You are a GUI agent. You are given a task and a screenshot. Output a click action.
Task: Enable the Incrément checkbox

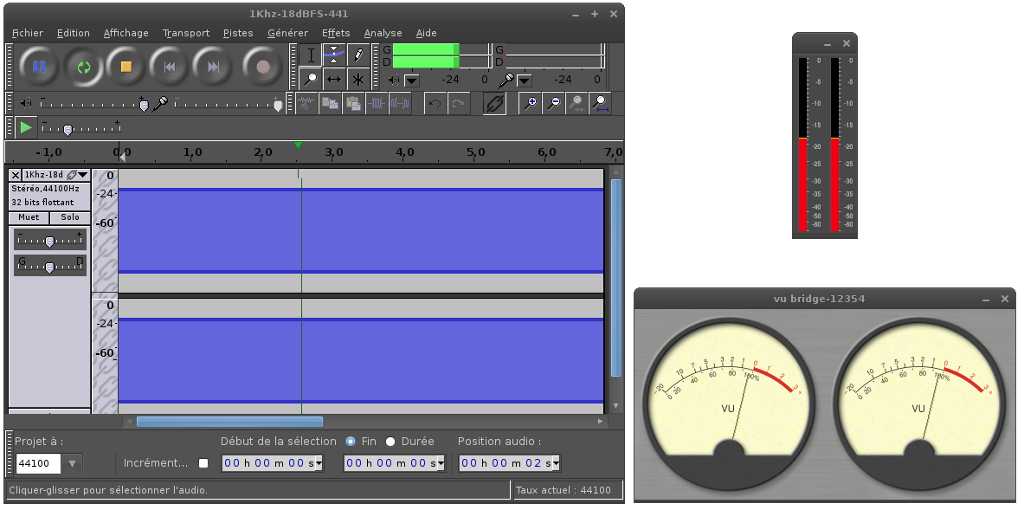204,463
